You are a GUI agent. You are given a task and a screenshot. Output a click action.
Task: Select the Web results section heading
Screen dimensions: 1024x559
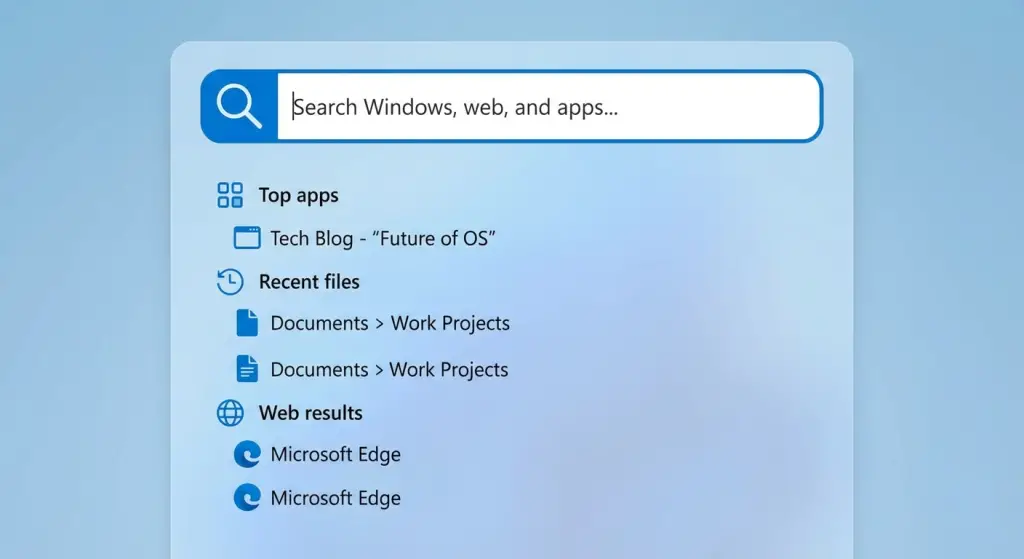point(310,412)
